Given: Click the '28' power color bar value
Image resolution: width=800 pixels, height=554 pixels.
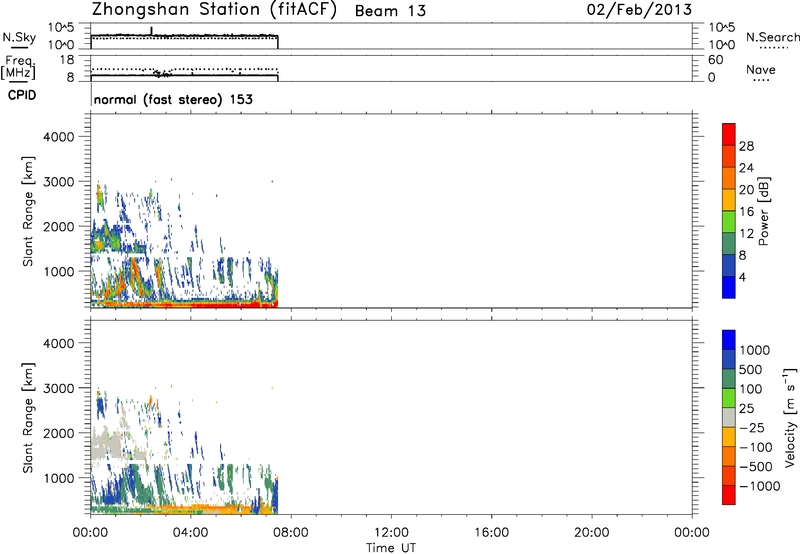Looking at the screenshot, I should click(x=746, y=146).
